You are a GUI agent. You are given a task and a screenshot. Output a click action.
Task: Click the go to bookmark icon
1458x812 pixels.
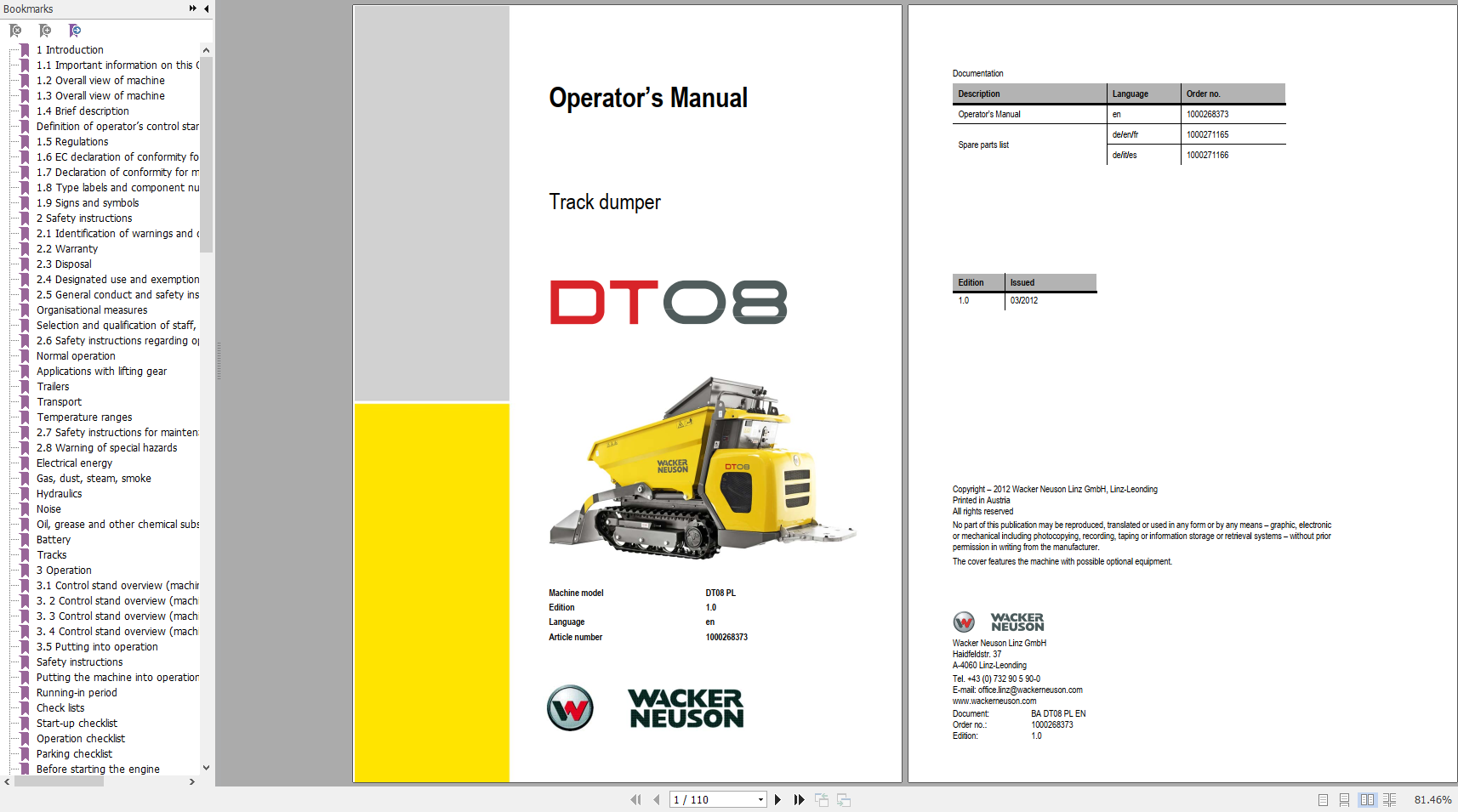[75, 31]
